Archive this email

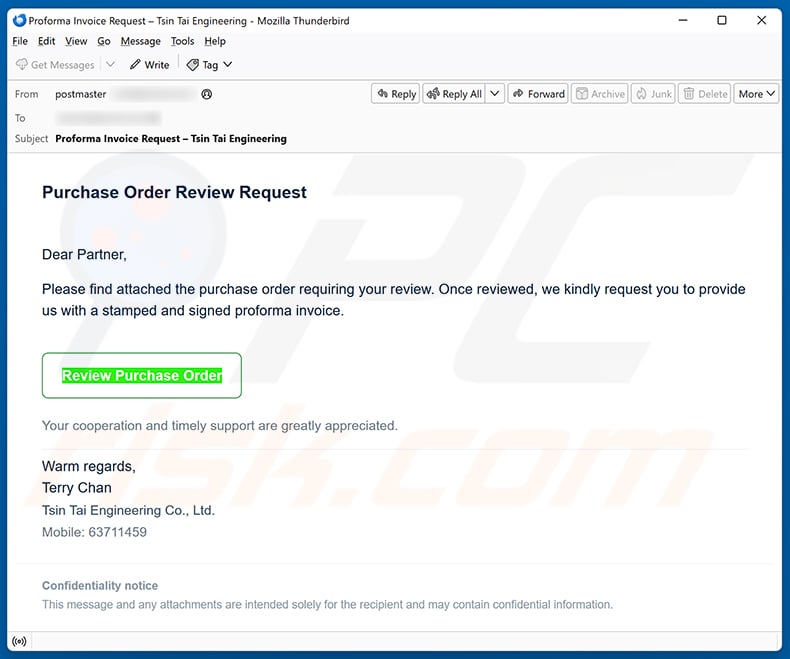[600, 94]
